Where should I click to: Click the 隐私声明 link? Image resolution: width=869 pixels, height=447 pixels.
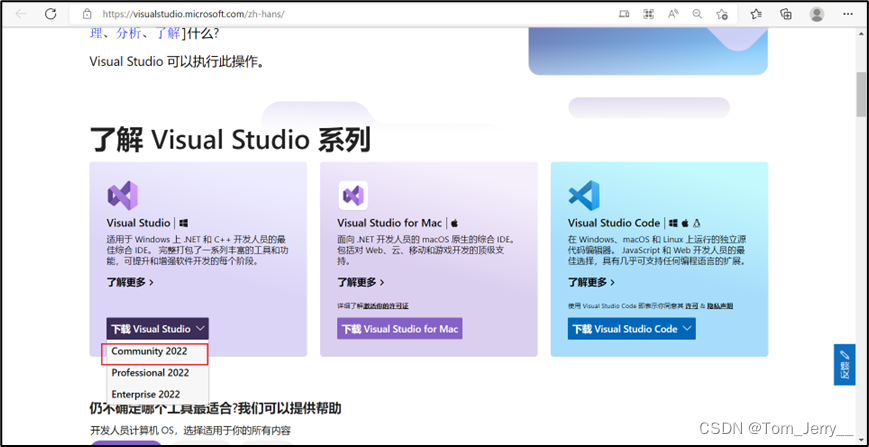click(x=719, y=306)
